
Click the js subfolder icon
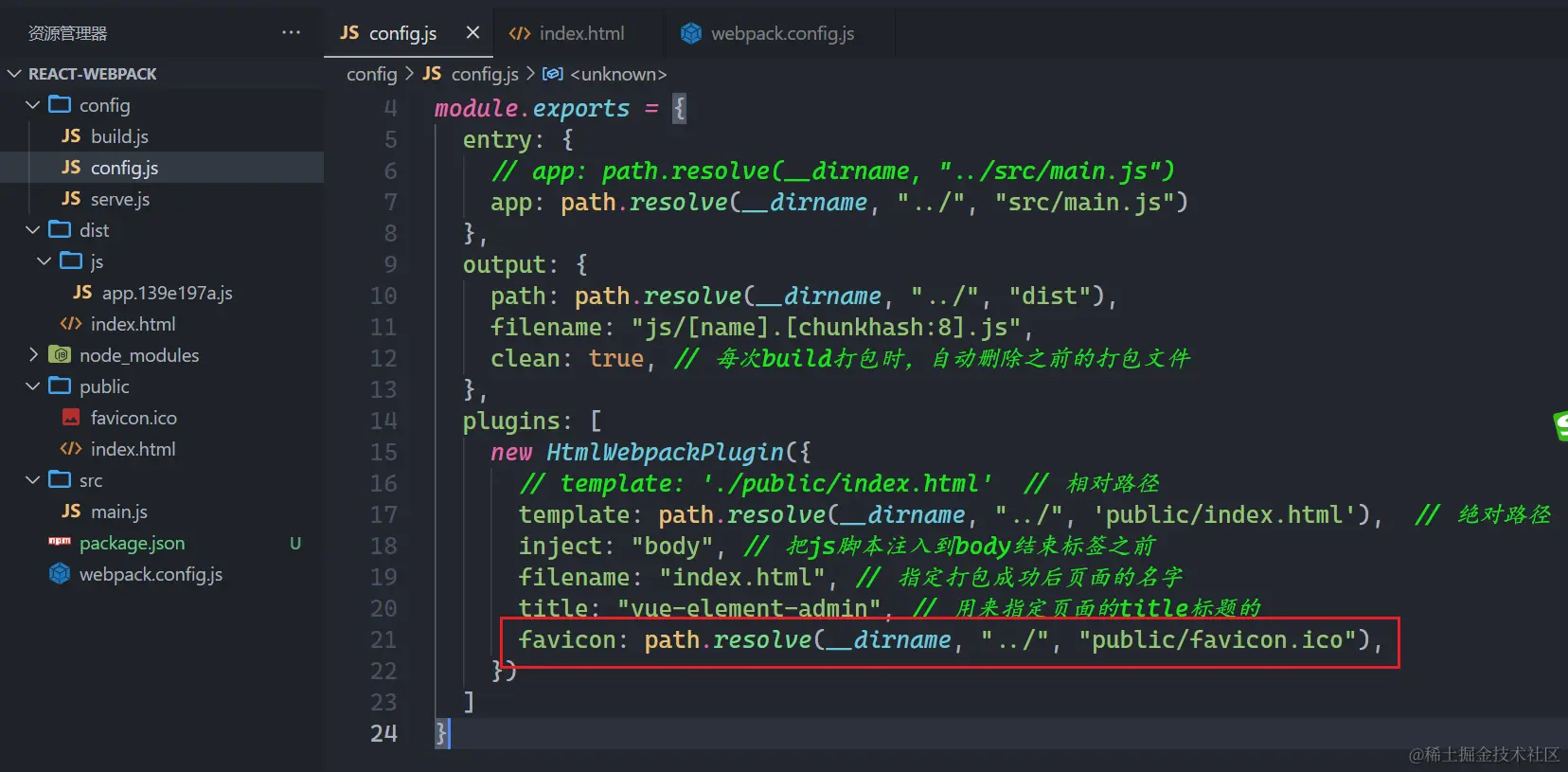(x=71, y=260)
